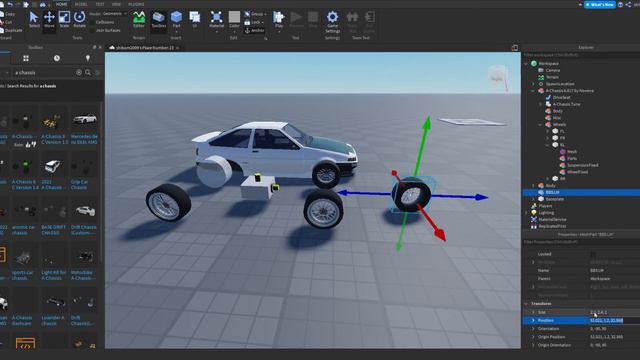Activate the Rotate tool
The width and height of the screenshot is (640, 360).
tap(80, 19)
